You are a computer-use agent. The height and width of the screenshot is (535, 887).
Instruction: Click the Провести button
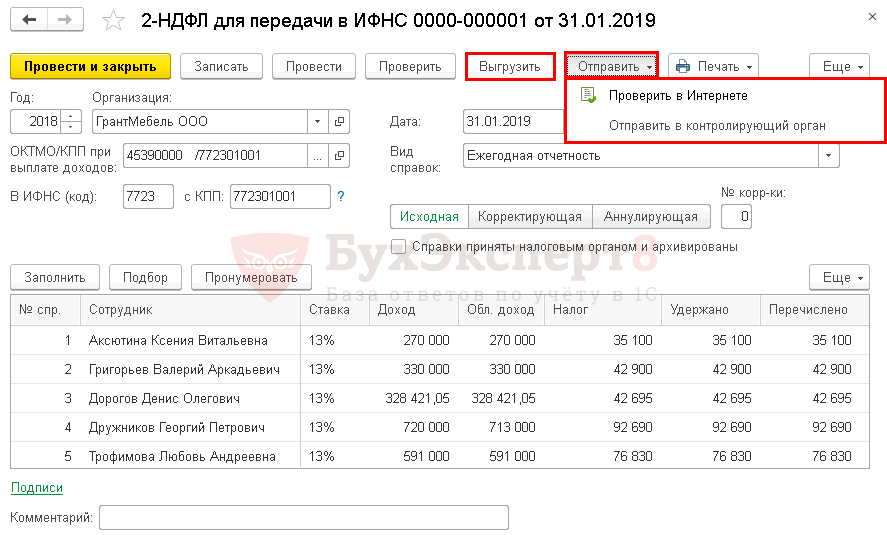[x=313, y=67]
